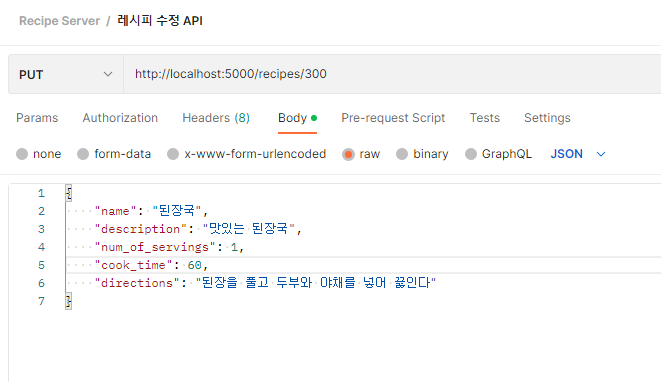Click the 레시피 수정 API request title
The width and height of the screenshot is (661, 382).
tap(160, 20)
